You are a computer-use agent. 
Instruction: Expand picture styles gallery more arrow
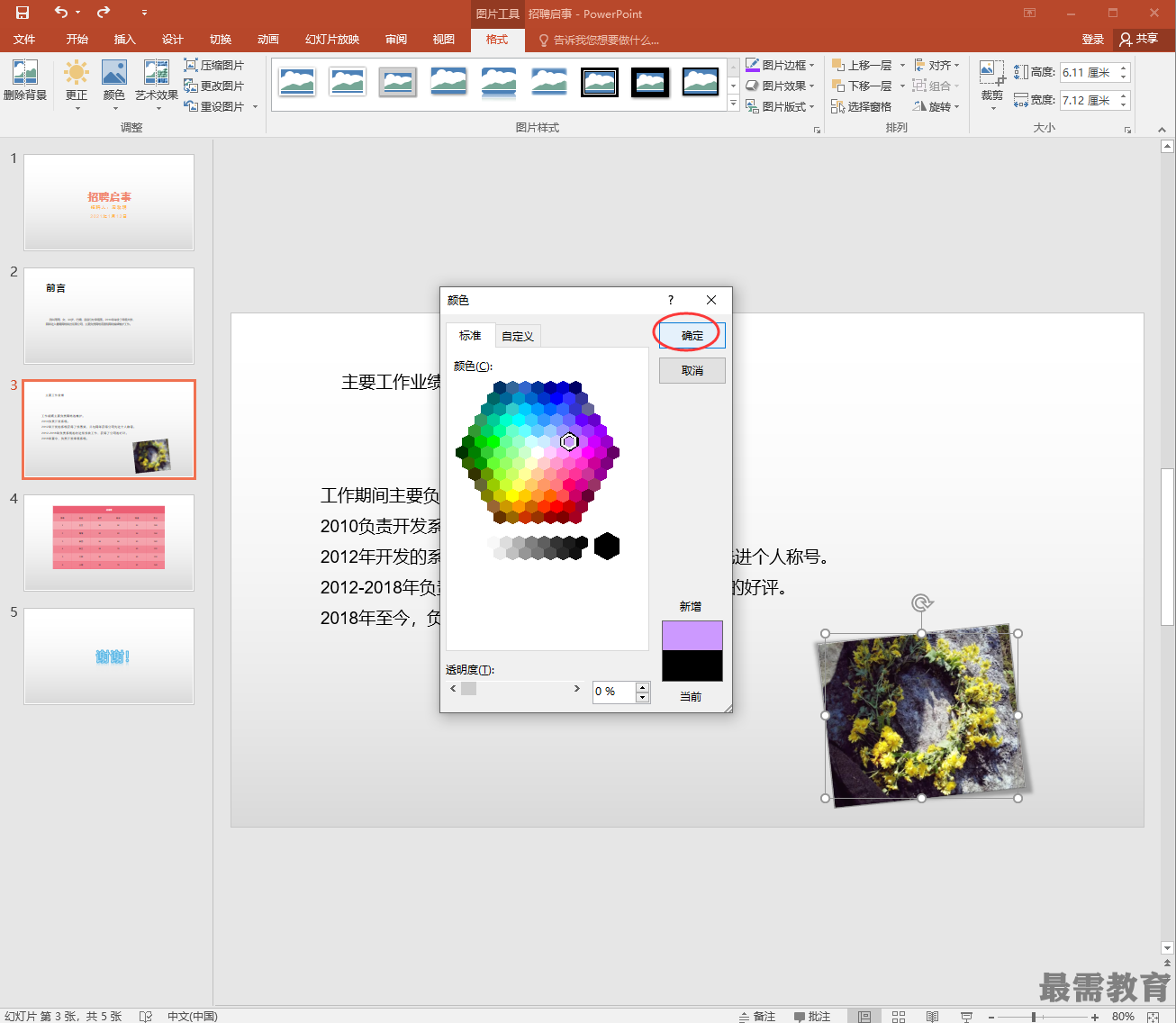click(734, 104)
